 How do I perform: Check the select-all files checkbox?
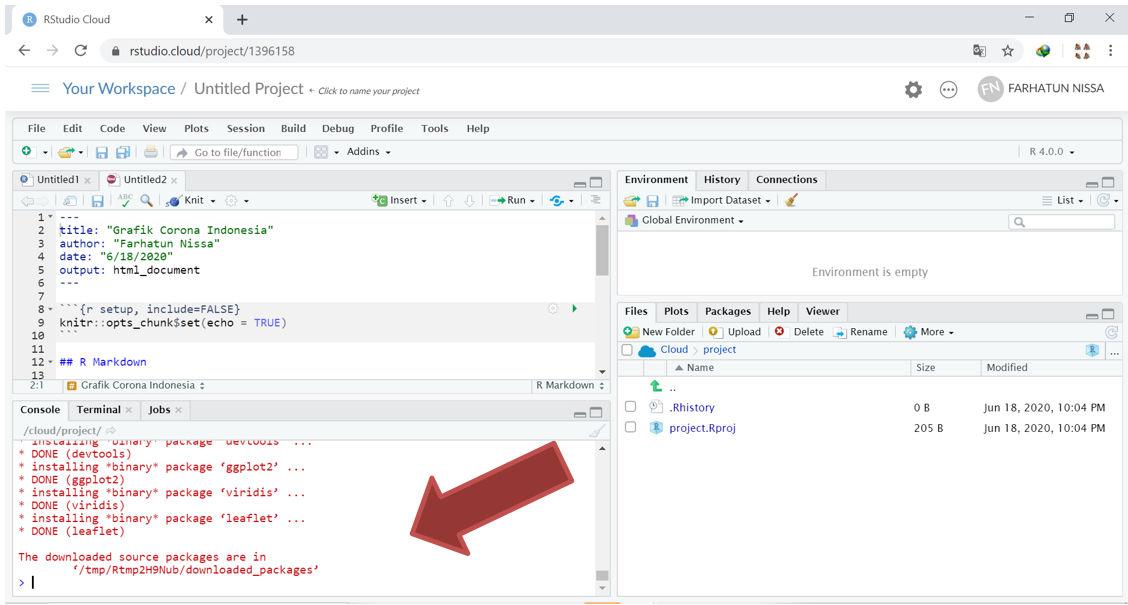pyautogui.click(x=627, y=350)
